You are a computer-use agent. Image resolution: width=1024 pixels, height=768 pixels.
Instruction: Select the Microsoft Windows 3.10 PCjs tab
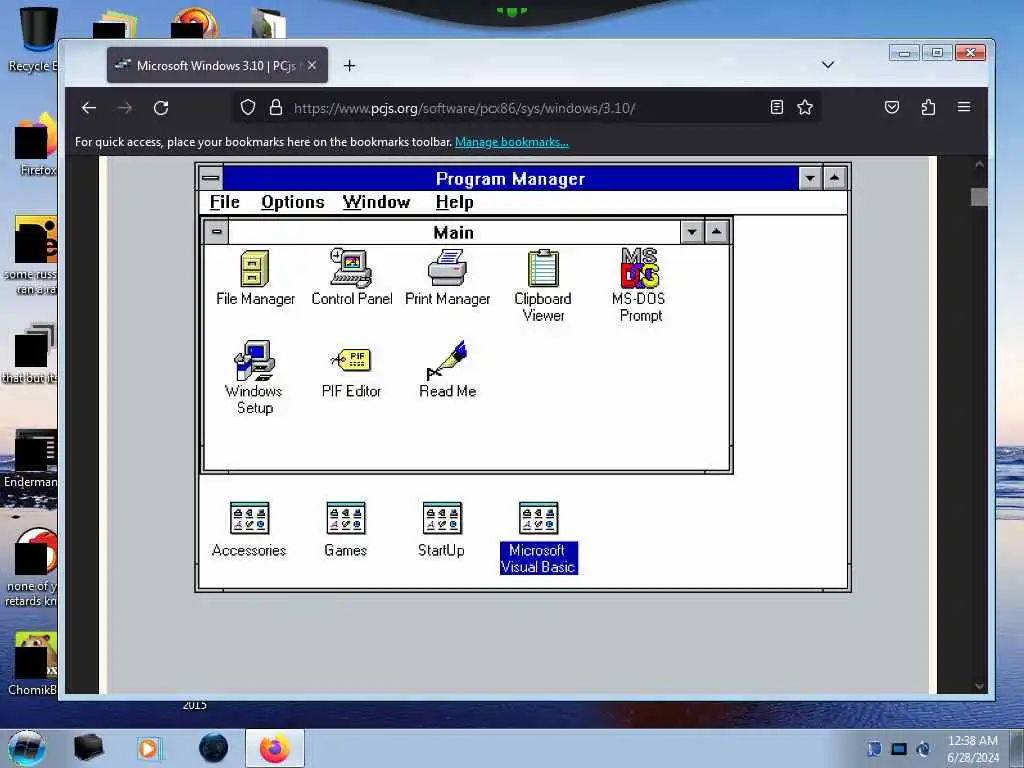tap(217, 65)
